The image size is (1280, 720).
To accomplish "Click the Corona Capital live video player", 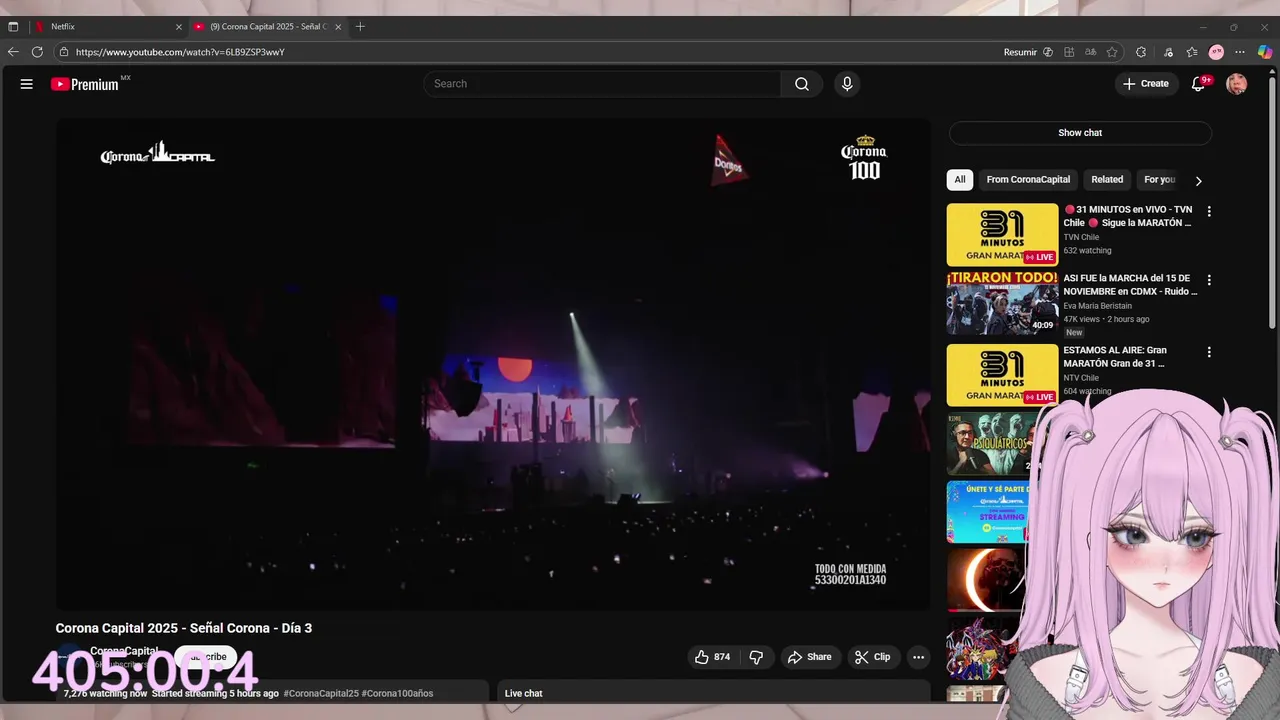I will pos(493,365).
